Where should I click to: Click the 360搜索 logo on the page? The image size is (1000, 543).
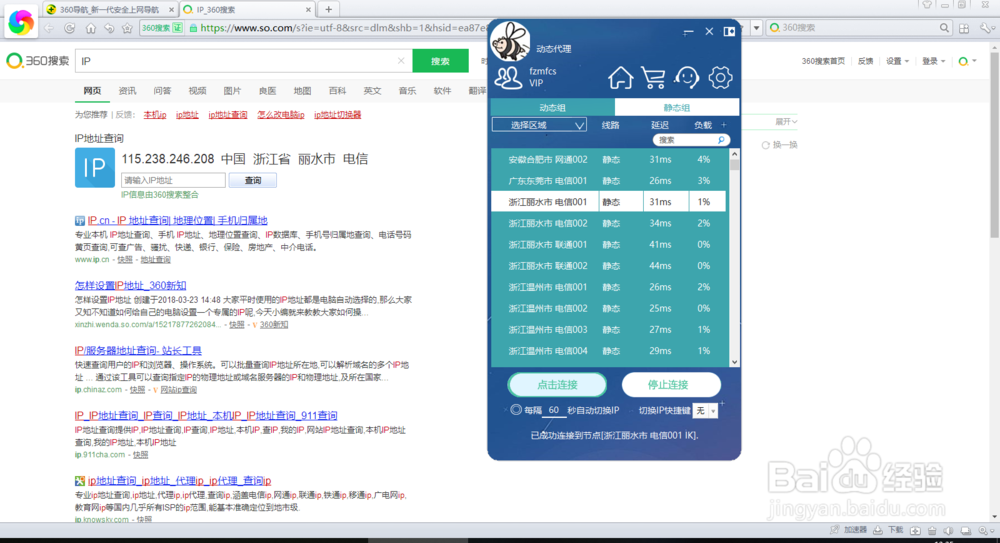coord(38,61)
